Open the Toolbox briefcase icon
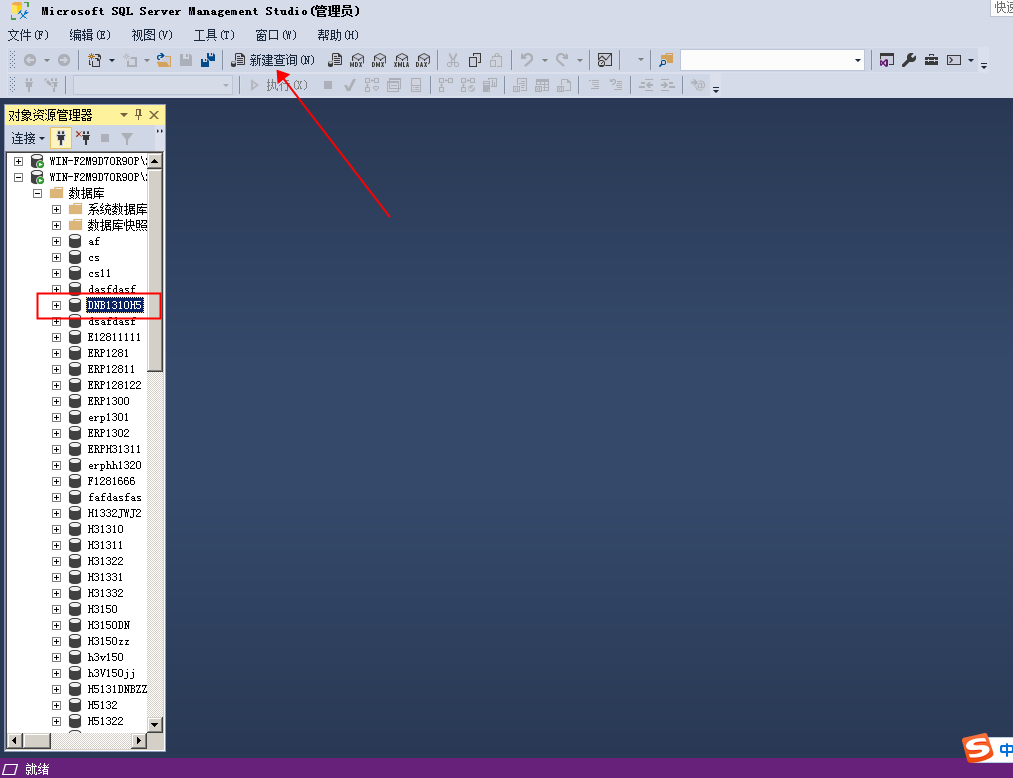The height and width of the screenshot is (778, 1013). click(x=931, y=61)
